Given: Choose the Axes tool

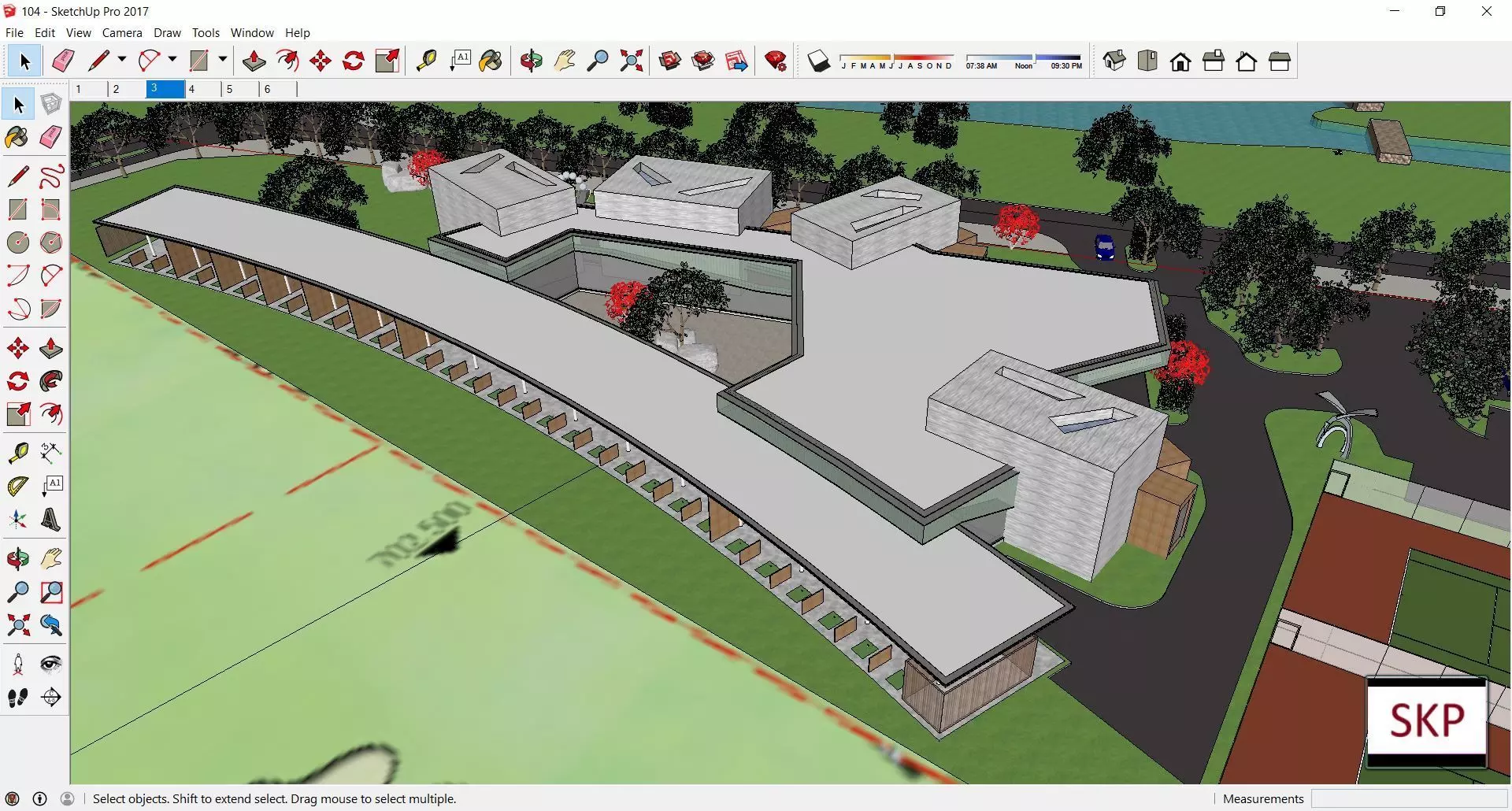Looking at the screenshot, I should coord(18,520).
